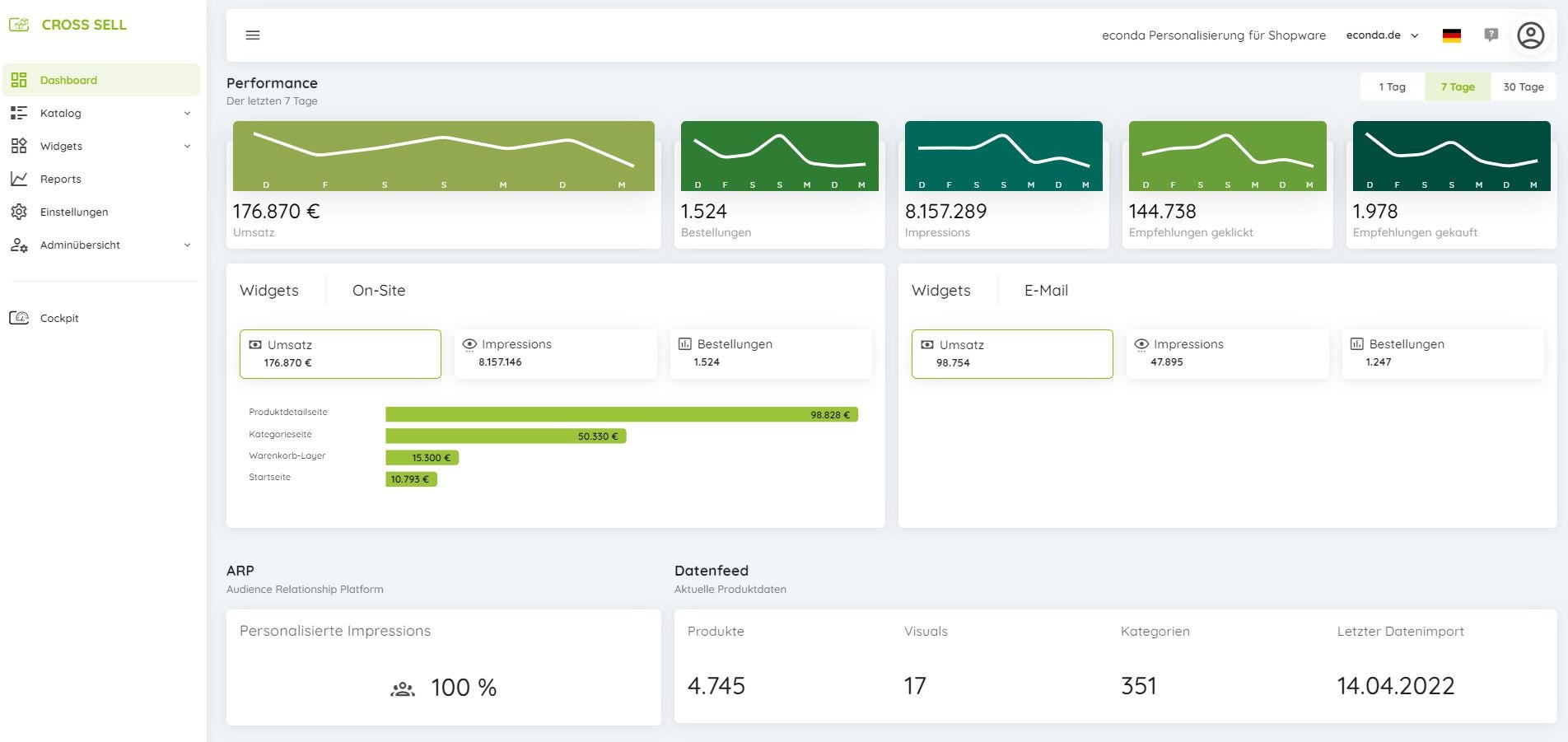Open Cockpit in the sidebar
Screen dimensions: 1568x742
101,318
